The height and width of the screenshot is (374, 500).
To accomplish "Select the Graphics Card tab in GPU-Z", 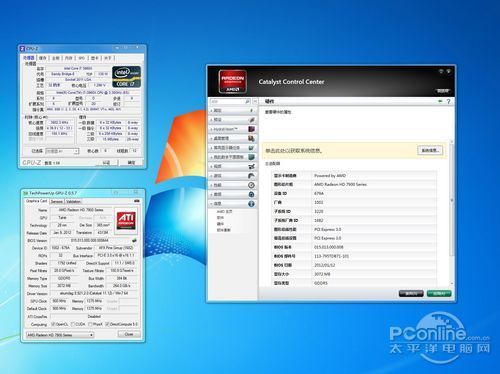I will coord(37,201).
